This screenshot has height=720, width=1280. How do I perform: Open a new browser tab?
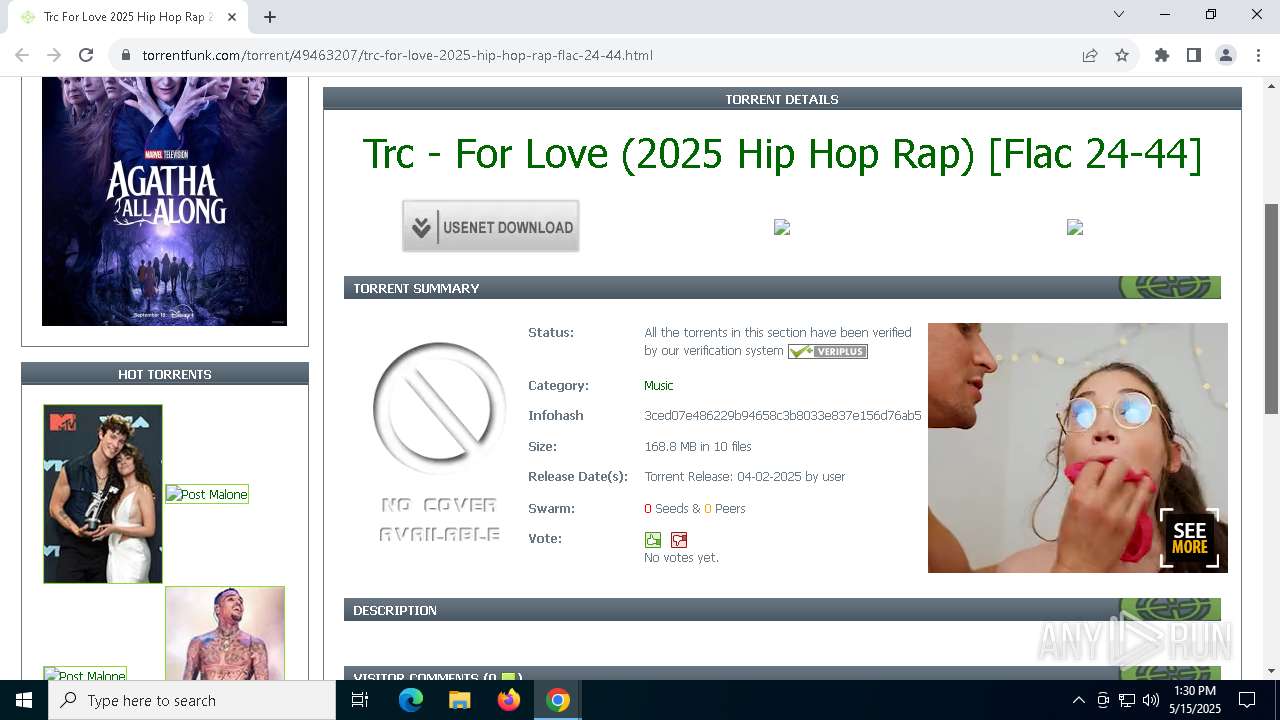point(270,16)
